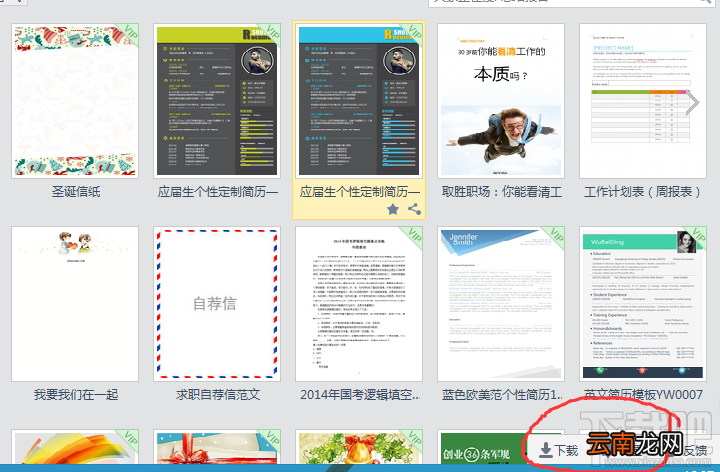Open the red ribbon gift template thumbnail
Viewport: 720px width, 472px height.
[217, 447]
